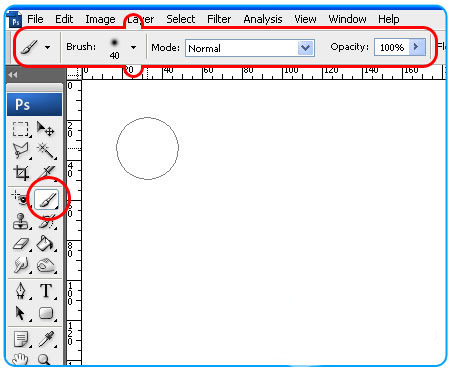Select the Eraser tool
The height and width of the screenshot is (370, 450).
[21, 244]
